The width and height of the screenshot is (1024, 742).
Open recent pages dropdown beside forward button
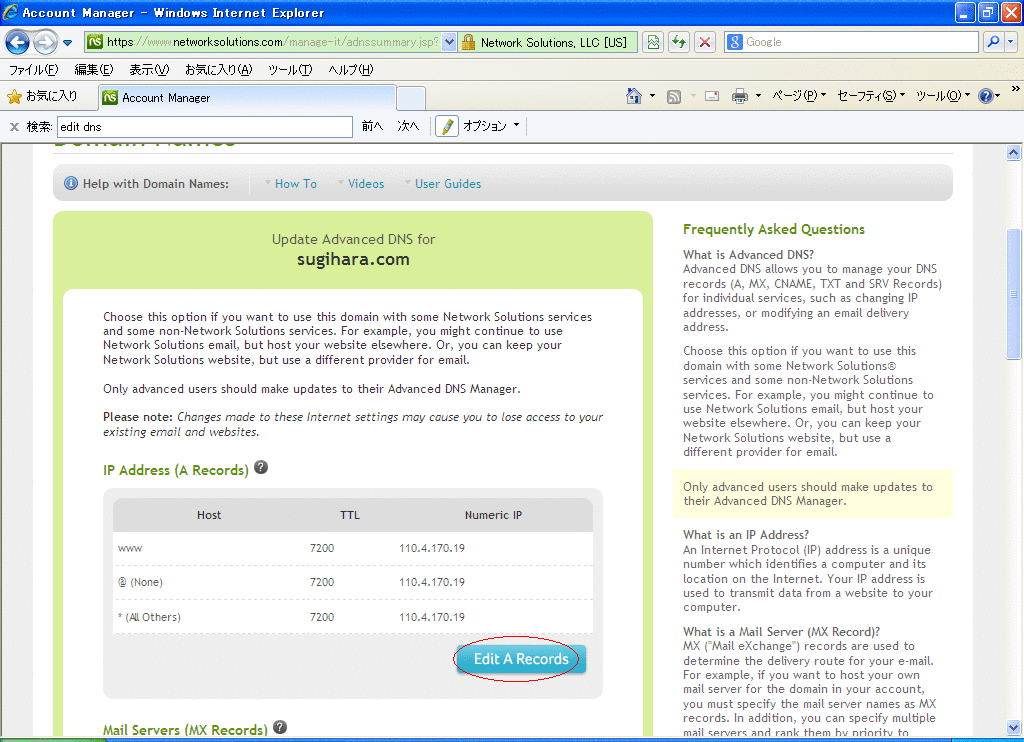click(68, 43)
